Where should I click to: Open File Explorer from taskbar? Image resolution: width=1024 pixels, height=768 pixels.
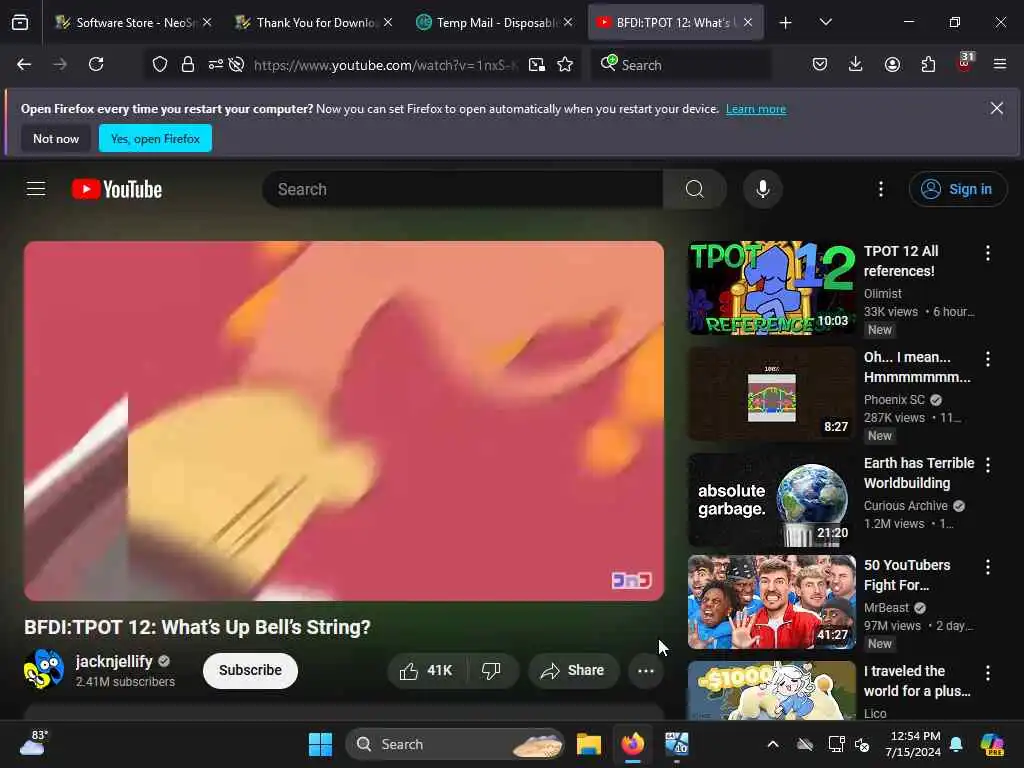[588, 744]
